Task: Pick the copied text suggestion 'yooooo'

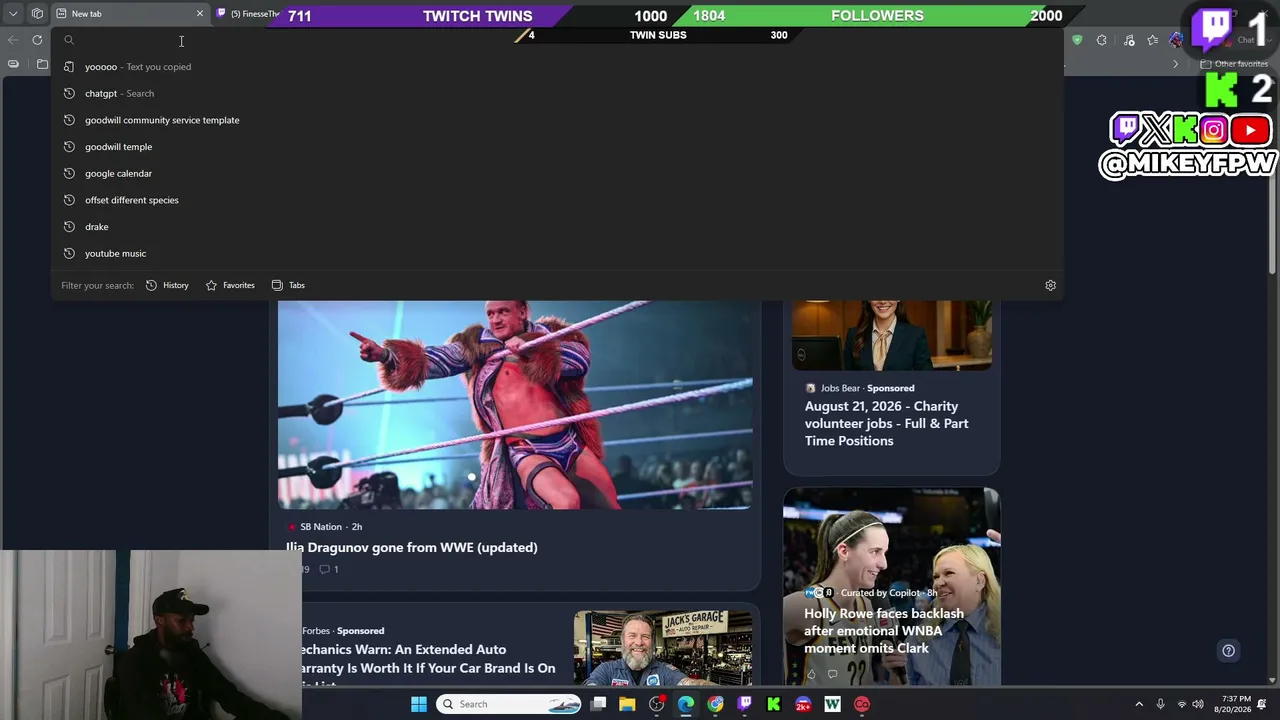Action: coord(556,67)
